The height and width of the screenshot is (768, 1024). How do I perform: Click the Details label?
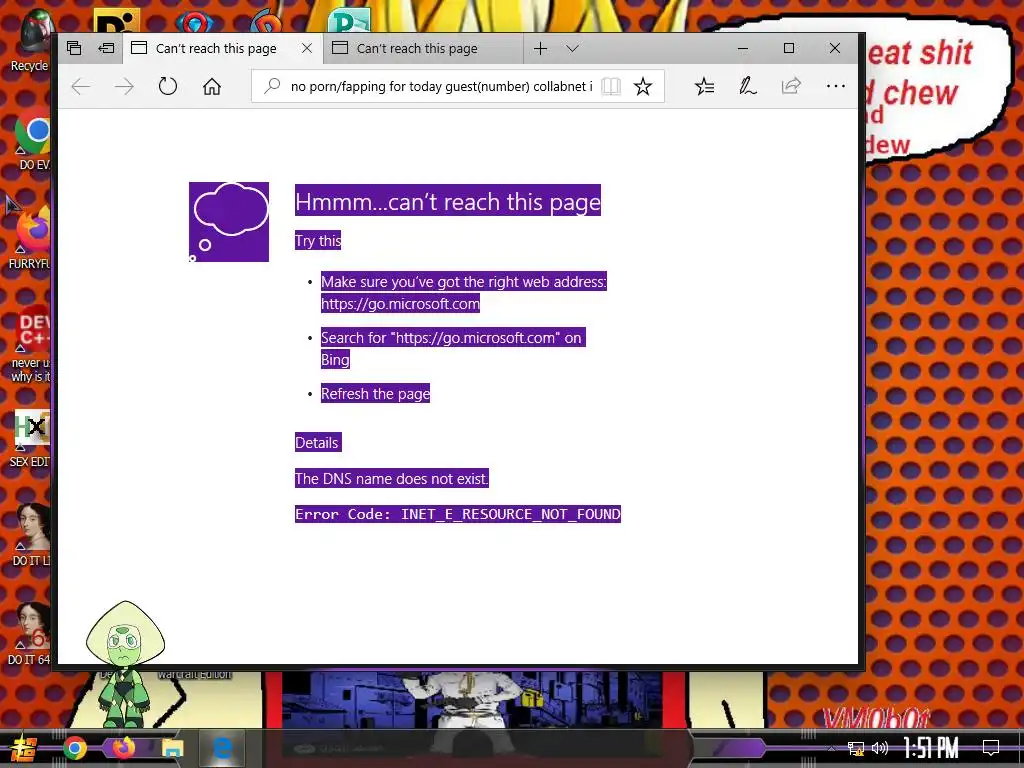tap(317, 443)
